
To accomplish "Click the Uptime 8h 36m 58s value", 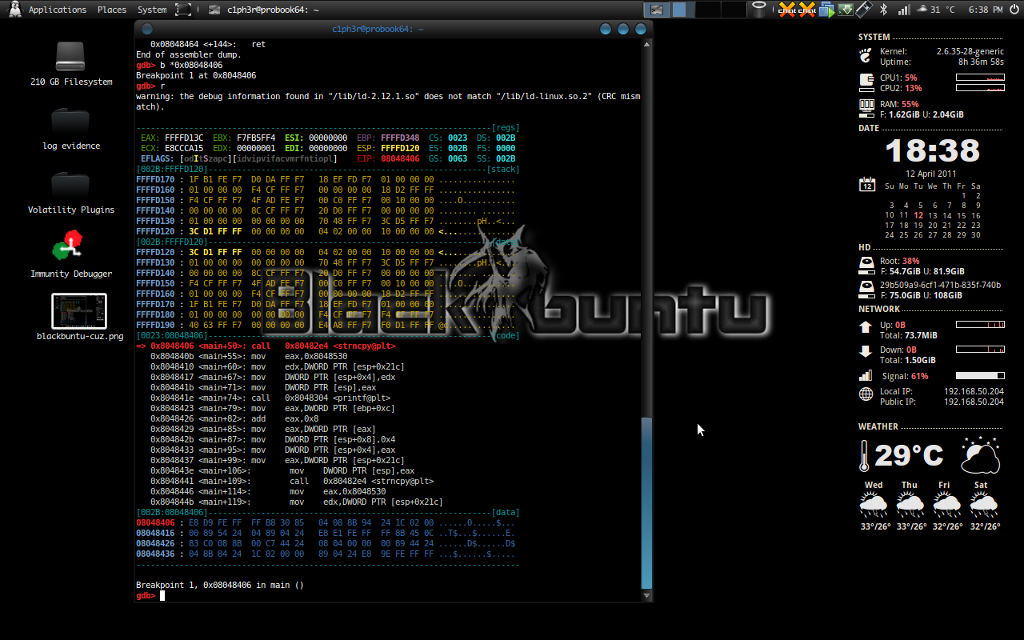I will [981, 62].
